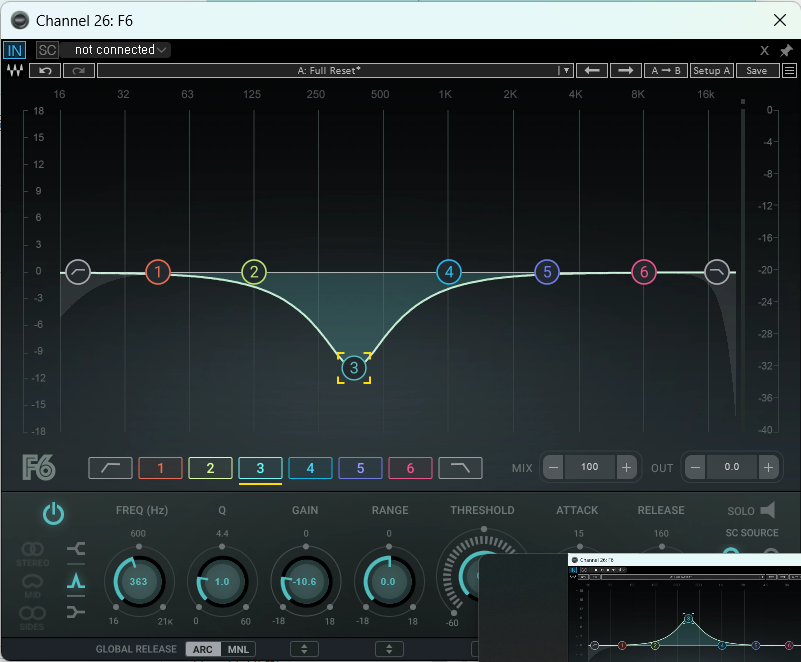Click the redo arrow in the toolbar
Viewport: 801px width, 662px height.
tap(78, 71)
